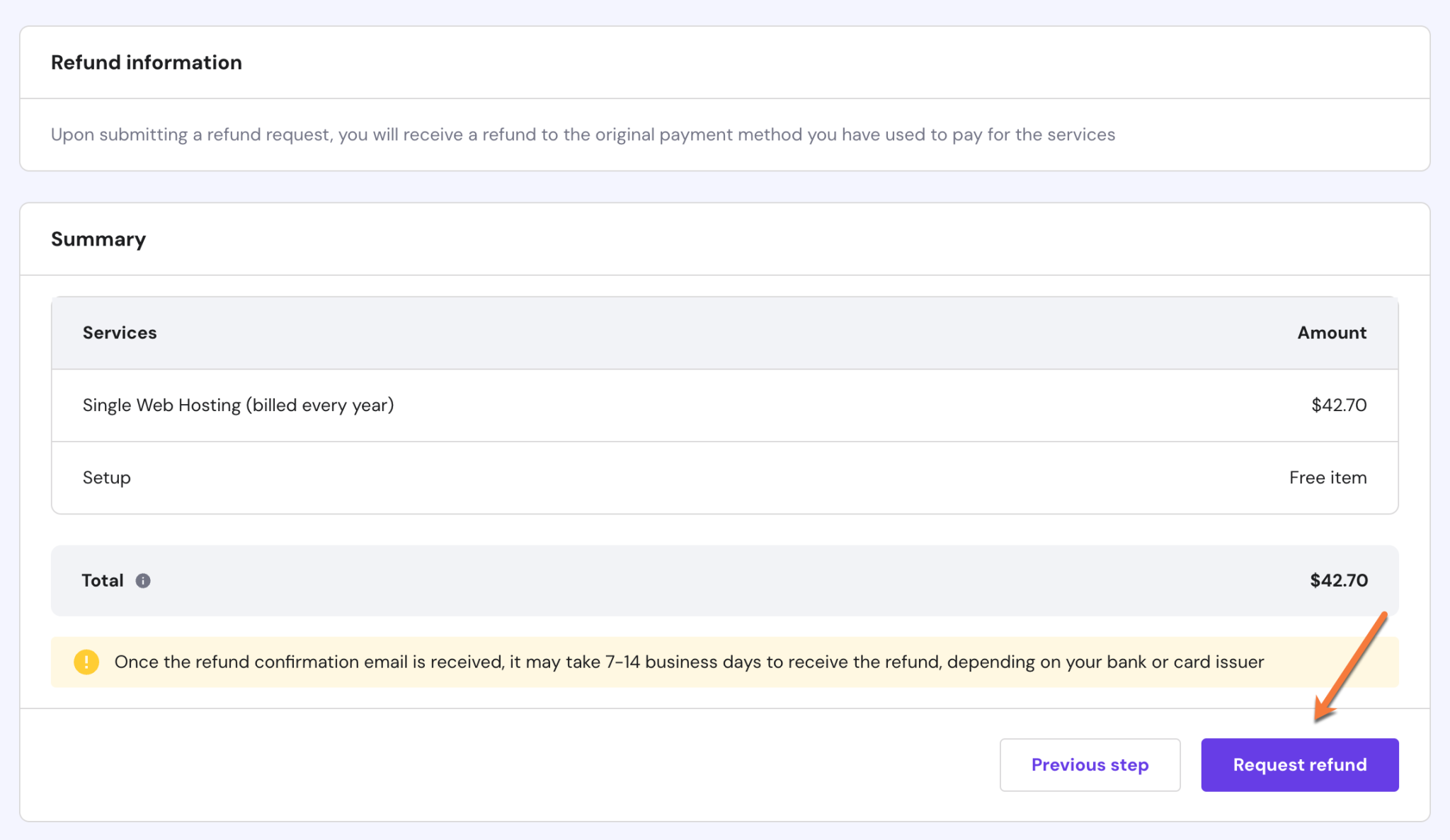Click the yellow warning icon in the notice banner
This screenshot has height=840, width=1450.
click(x=86, y=662)
